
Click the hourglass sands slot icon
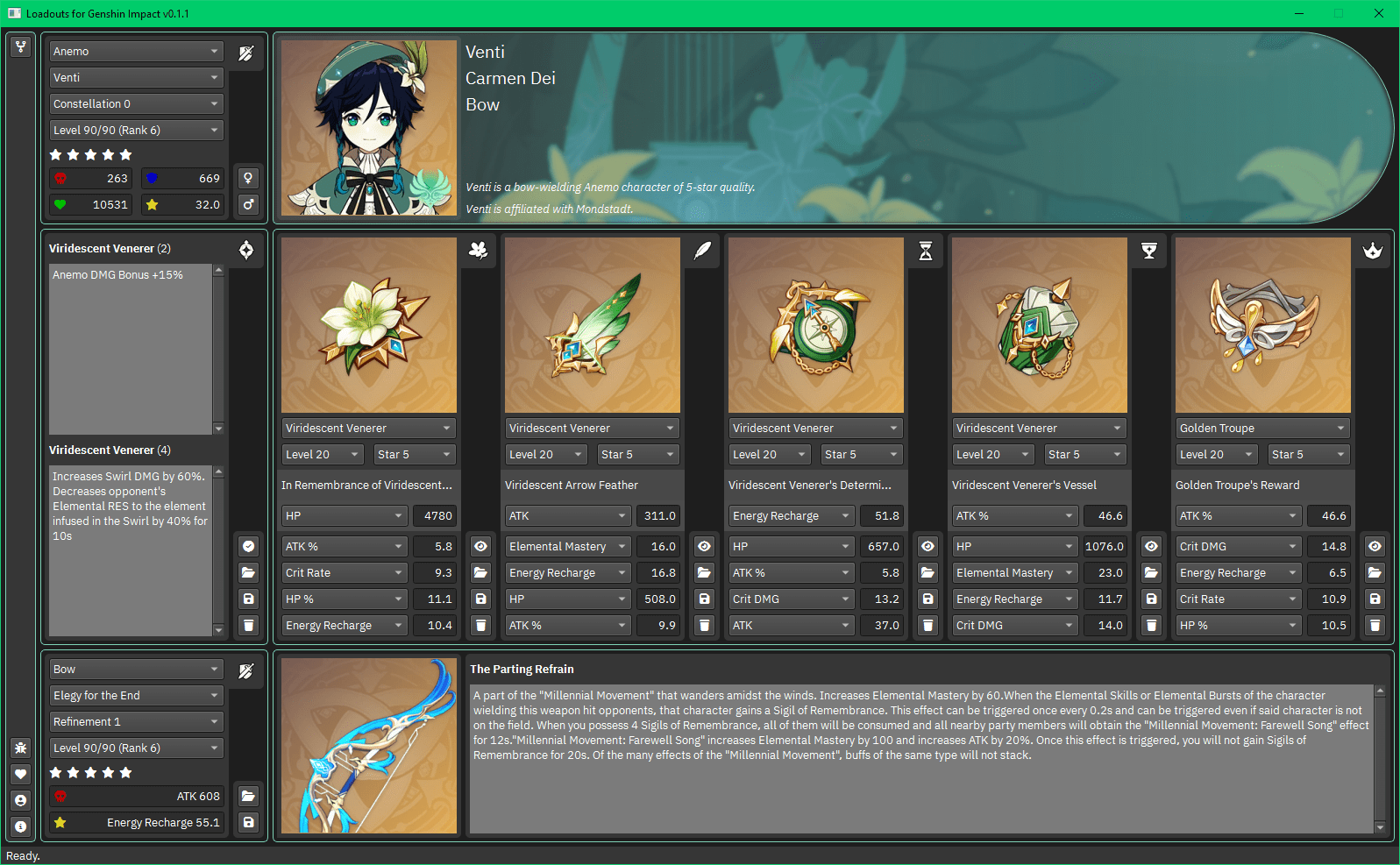tap(926, 251)
